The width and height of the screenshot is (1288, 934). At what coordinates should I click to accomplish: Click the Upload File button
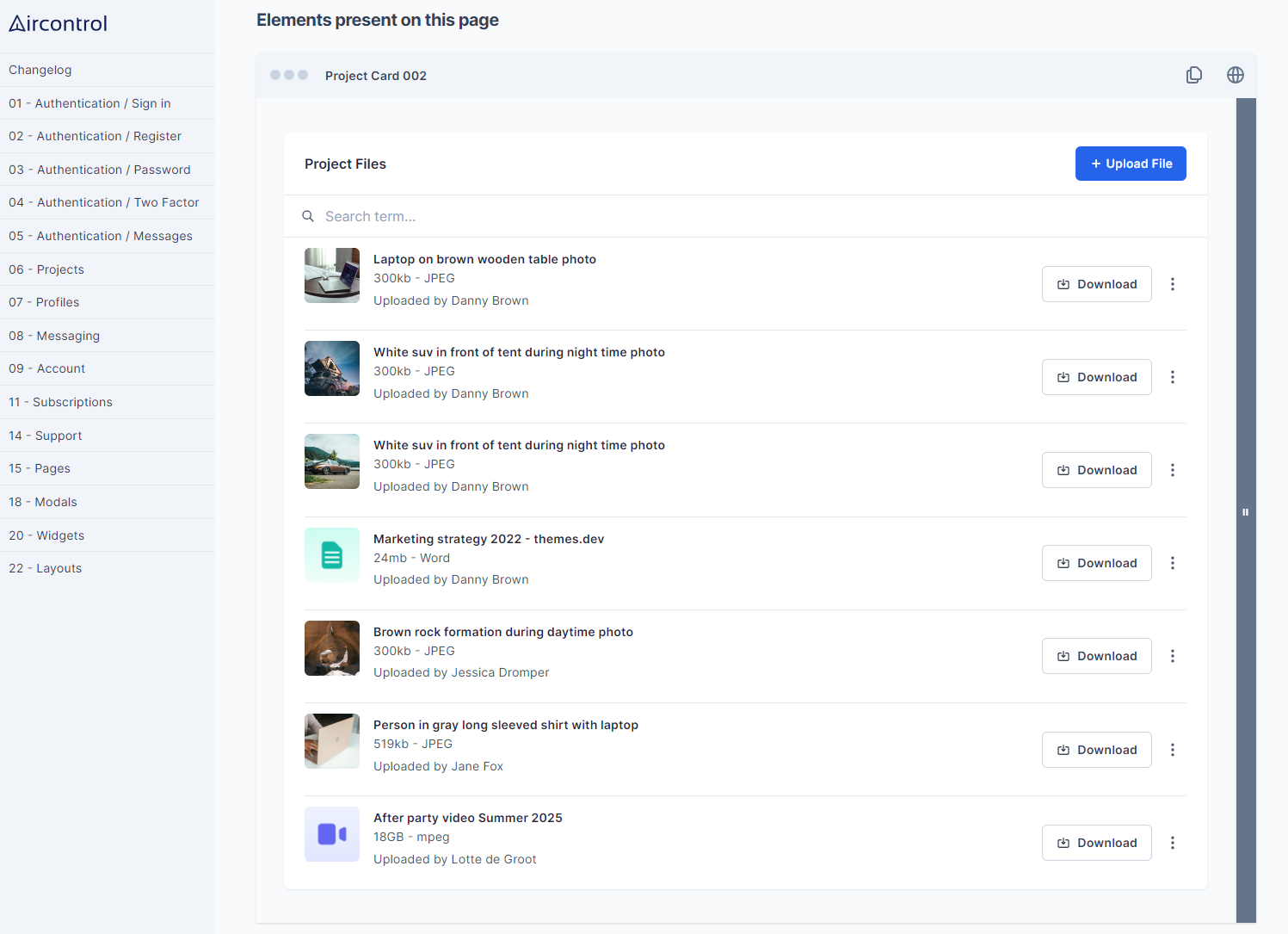tap(1131, 164)
